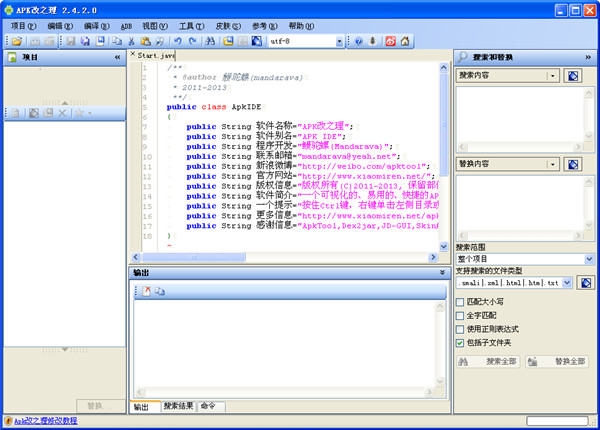Switch to the 搜索结果 tab
The image size is (600, 430).
coord(178,406)
